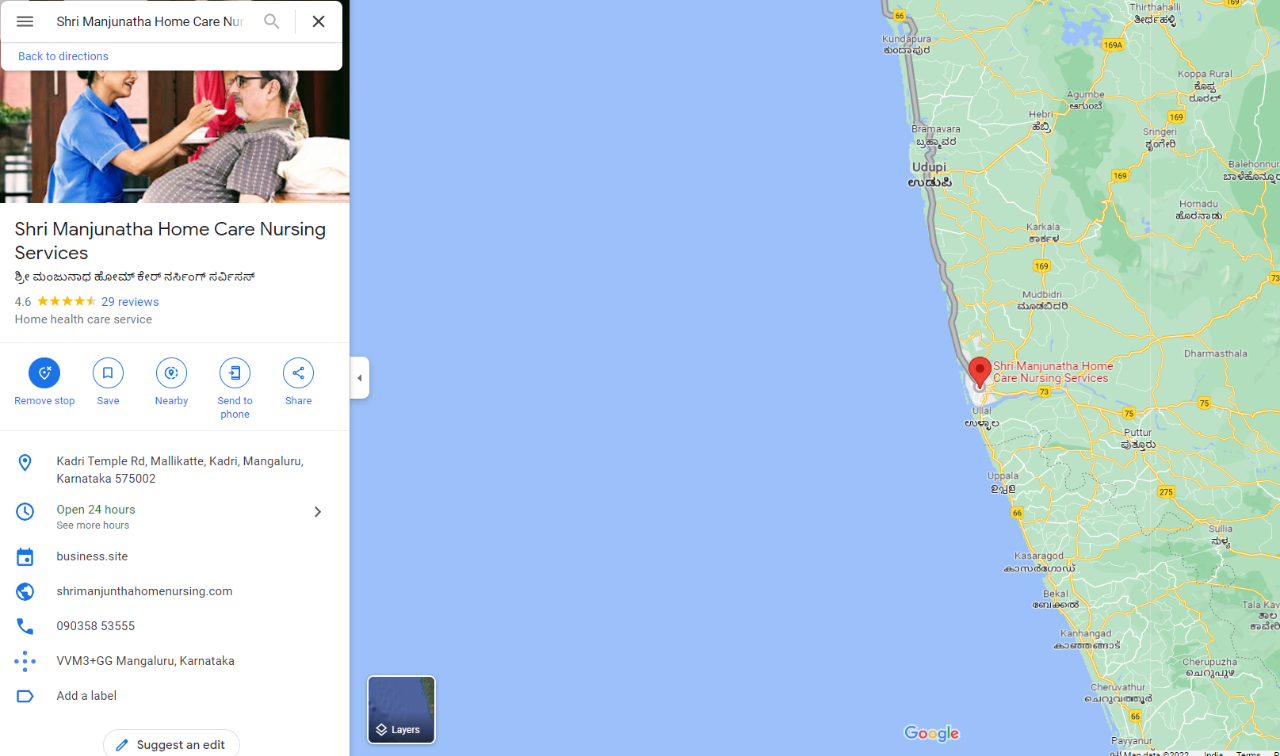This screenshot has width=1280, height=756.
Task: Share this place via Share icon
Action: click(298, 373)
